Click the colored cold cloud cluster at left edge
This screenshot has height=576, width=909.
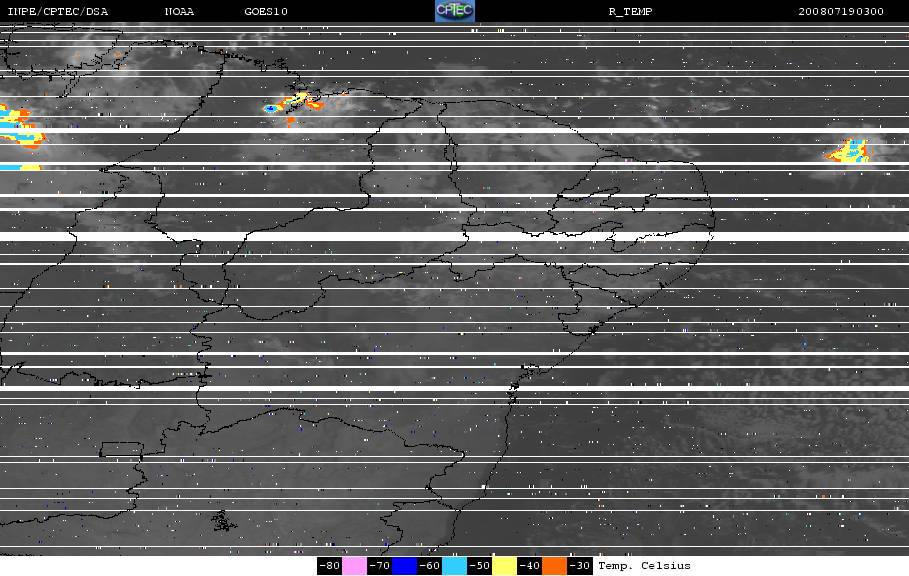click(18, 128)
